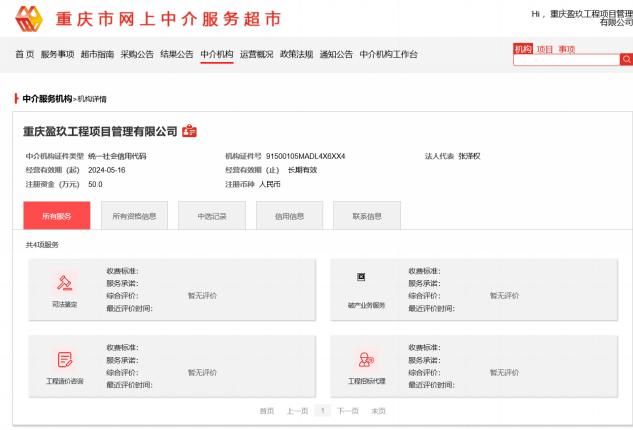The width and height of the screenshot is (633, 430).
Task: Click the registered capital value 50.0
Action: point(95,184)
